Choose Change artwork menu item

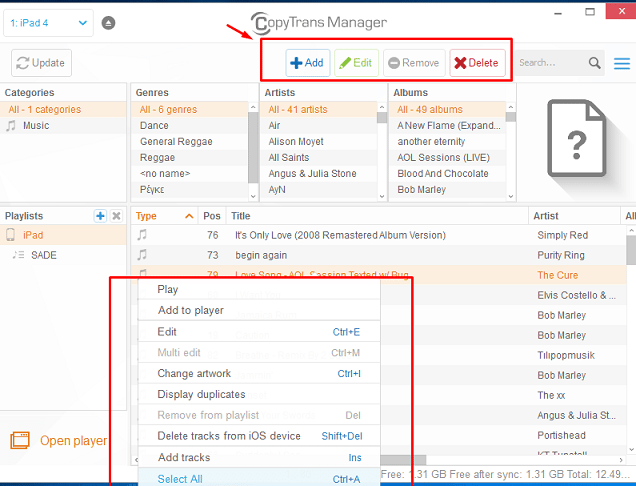click(259, 373)
